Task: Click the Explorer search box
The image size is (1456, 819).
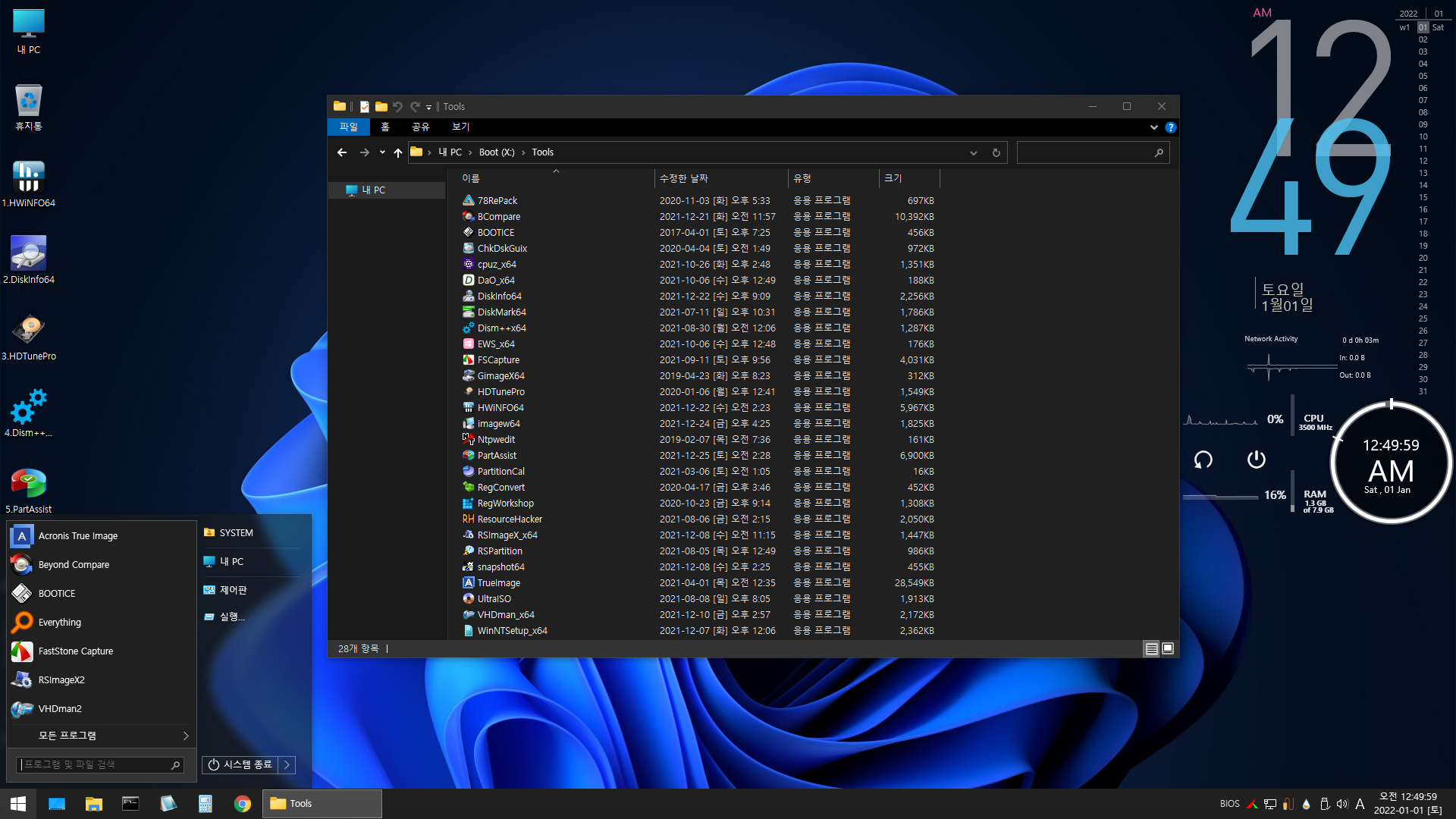Action: click(x=1093, y=152)
